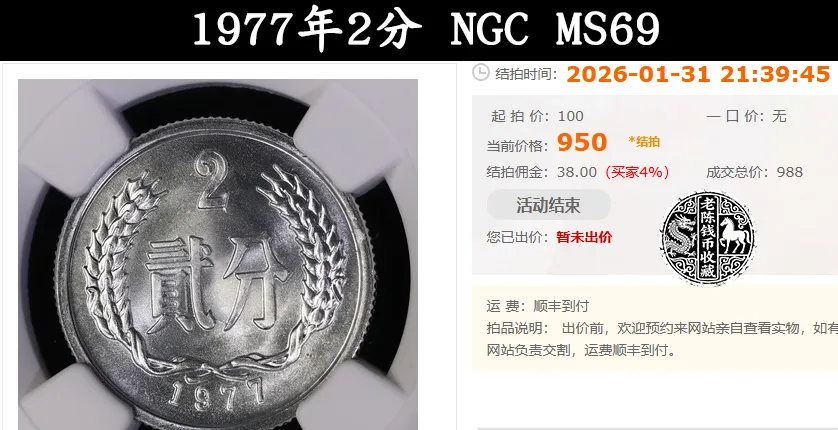This screenshot has height=430, width=838.
Task: Click the 活动结束 button
Action: coord(548,205)
